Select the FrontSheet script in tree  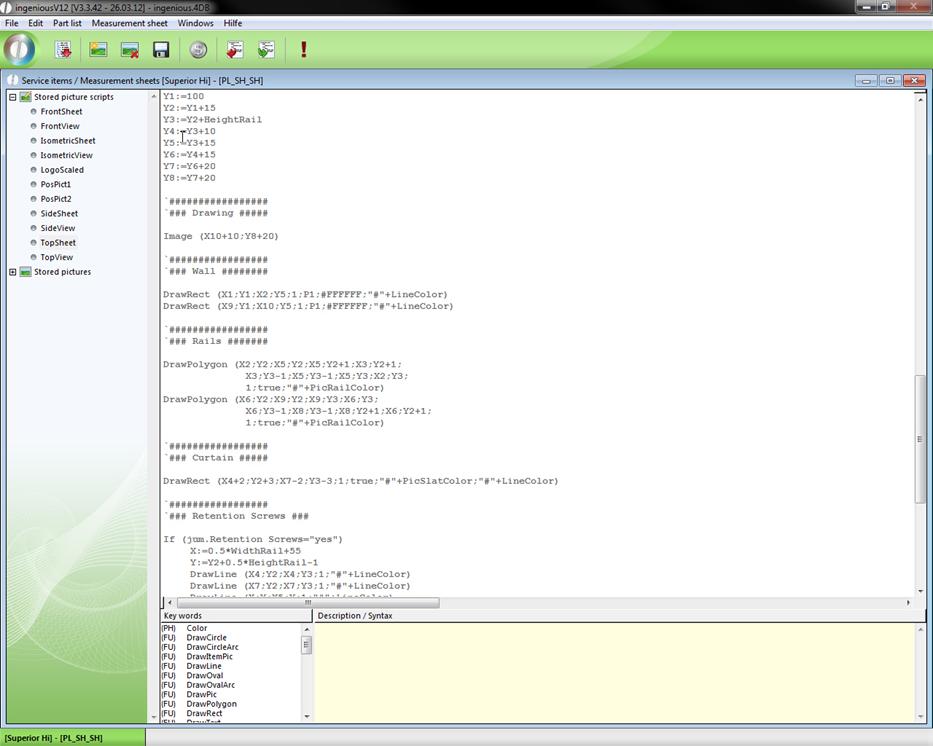[61, 112]
